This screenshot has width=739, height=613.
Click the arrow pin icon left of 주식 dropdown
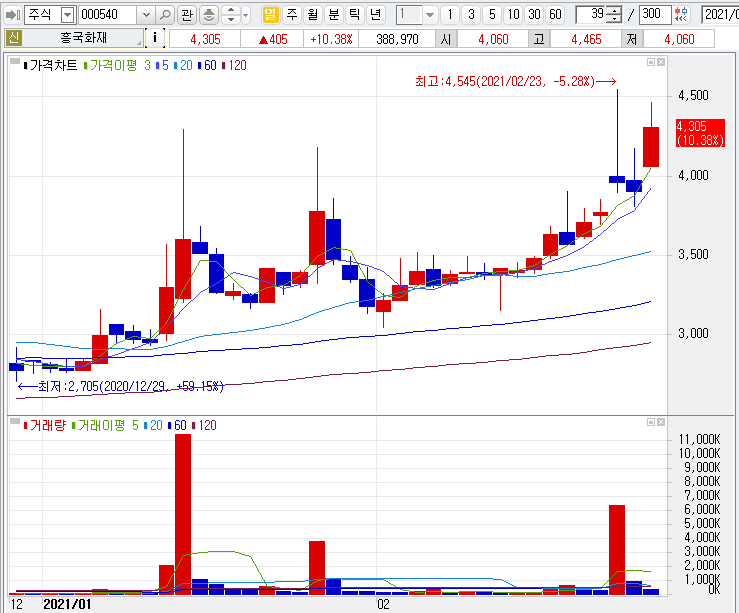tap(12, 15)
